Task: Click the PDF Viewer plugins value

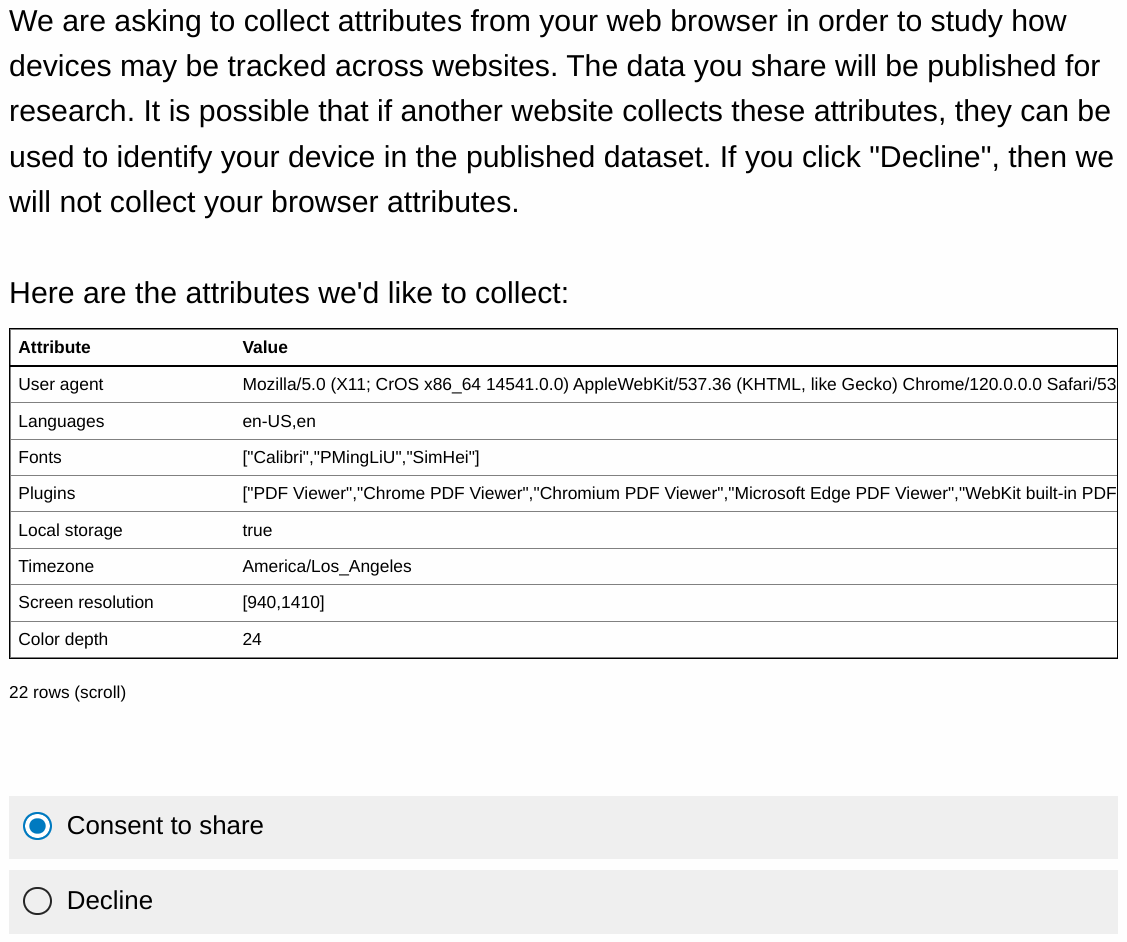Action: point(678,493)
